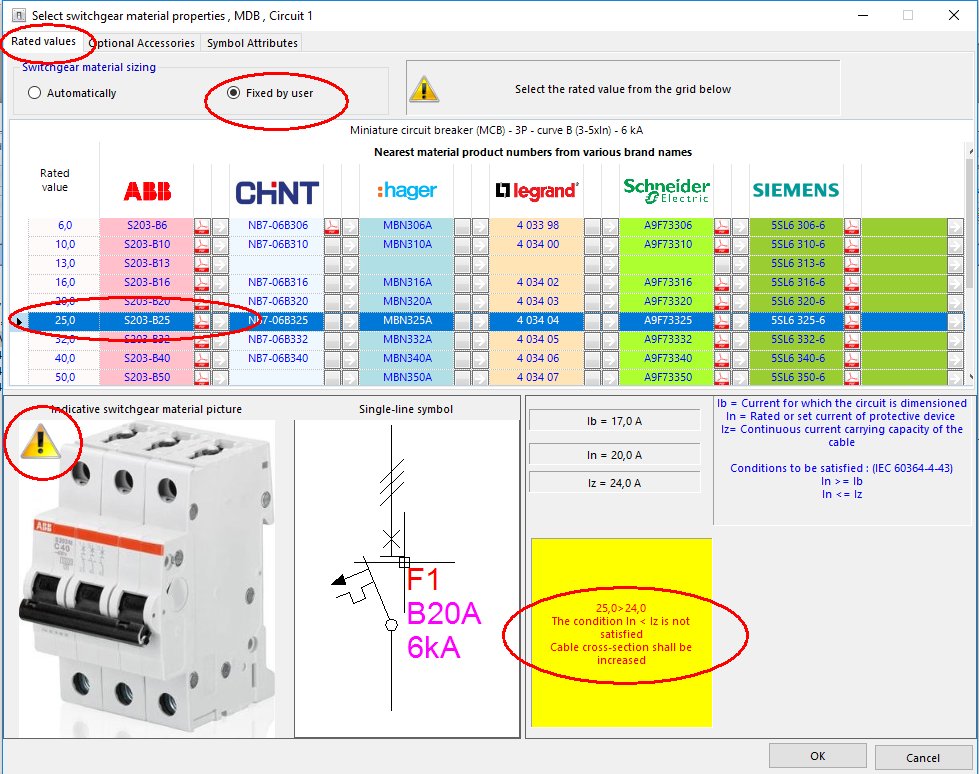
Task: Select the Automatically sizing option
Action: 34,92
